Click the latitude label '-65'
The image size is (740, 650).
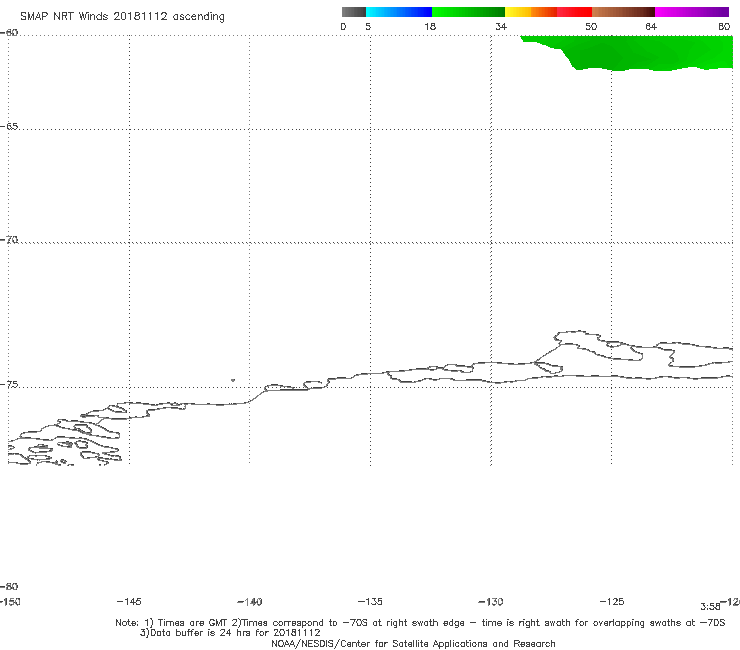[9, 127]
